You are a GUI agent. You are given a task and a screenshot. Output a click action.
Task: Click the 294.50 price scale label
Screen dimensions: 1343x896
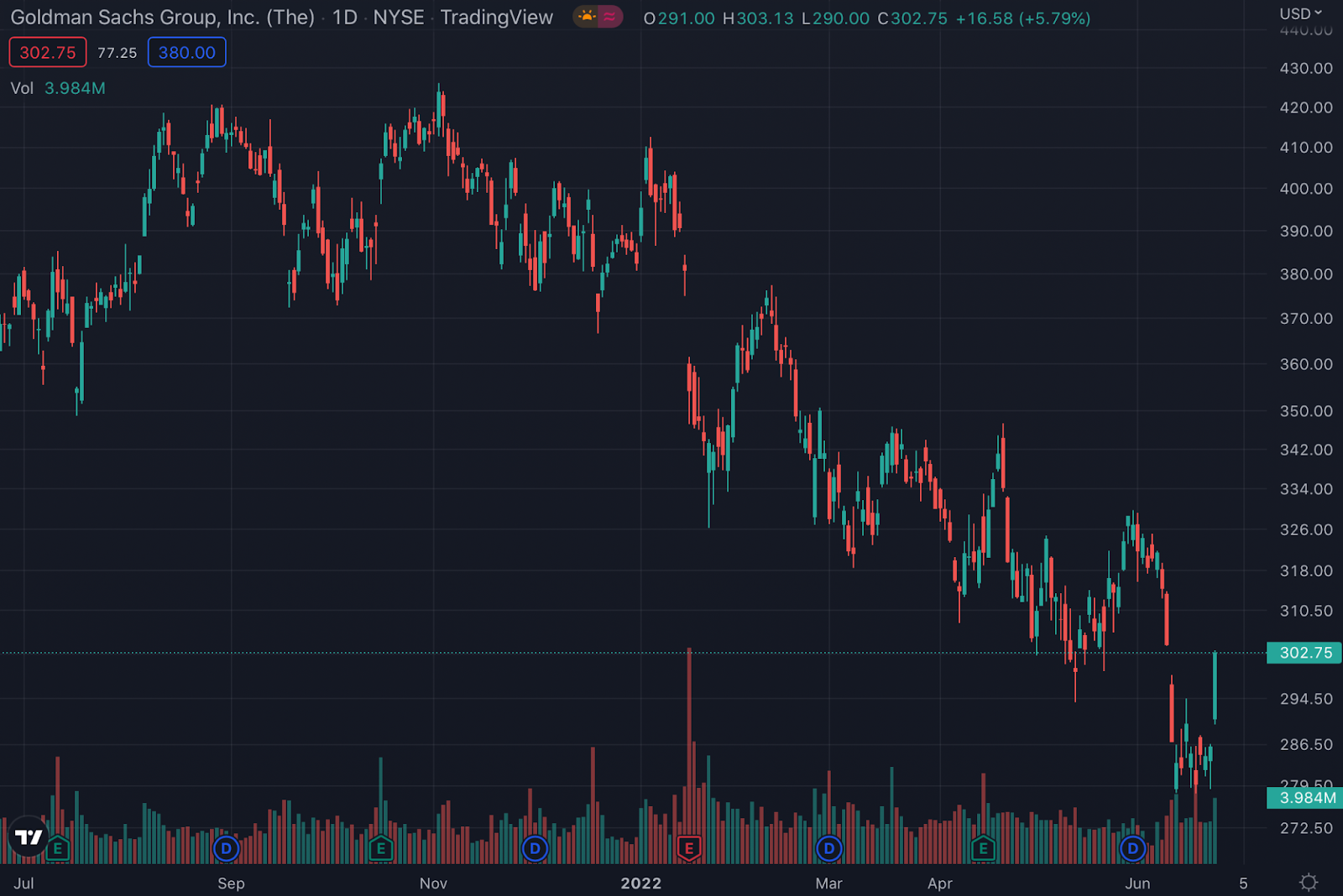tap(1306, 699)
